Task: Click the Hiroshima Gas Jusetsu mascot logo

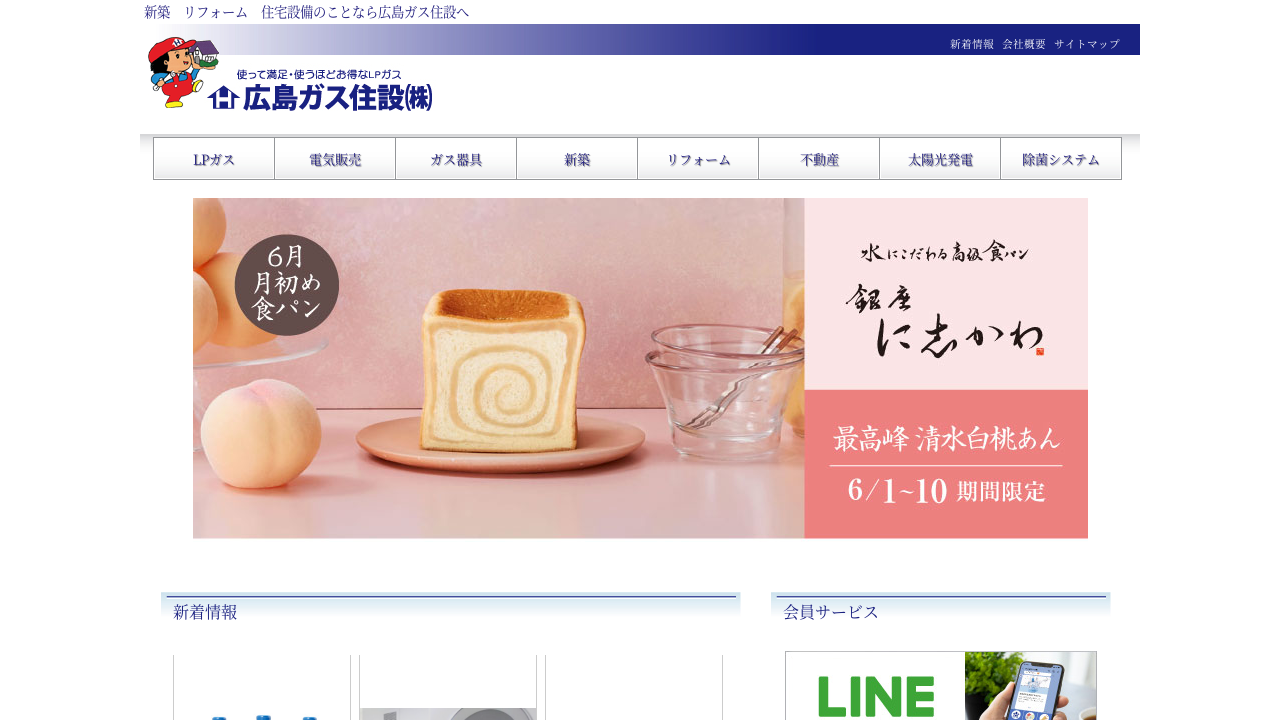Action: [183, 73]
